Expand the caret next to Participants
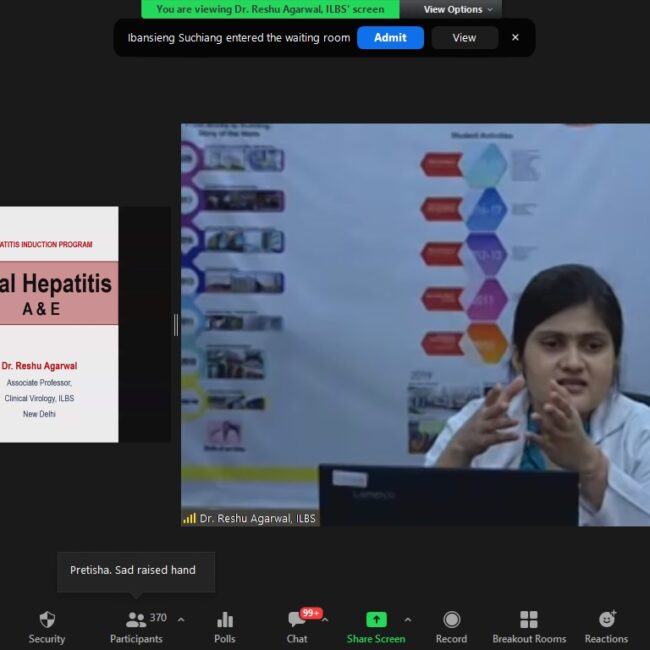Screen dimensions: 650x650 coord(181,619)
